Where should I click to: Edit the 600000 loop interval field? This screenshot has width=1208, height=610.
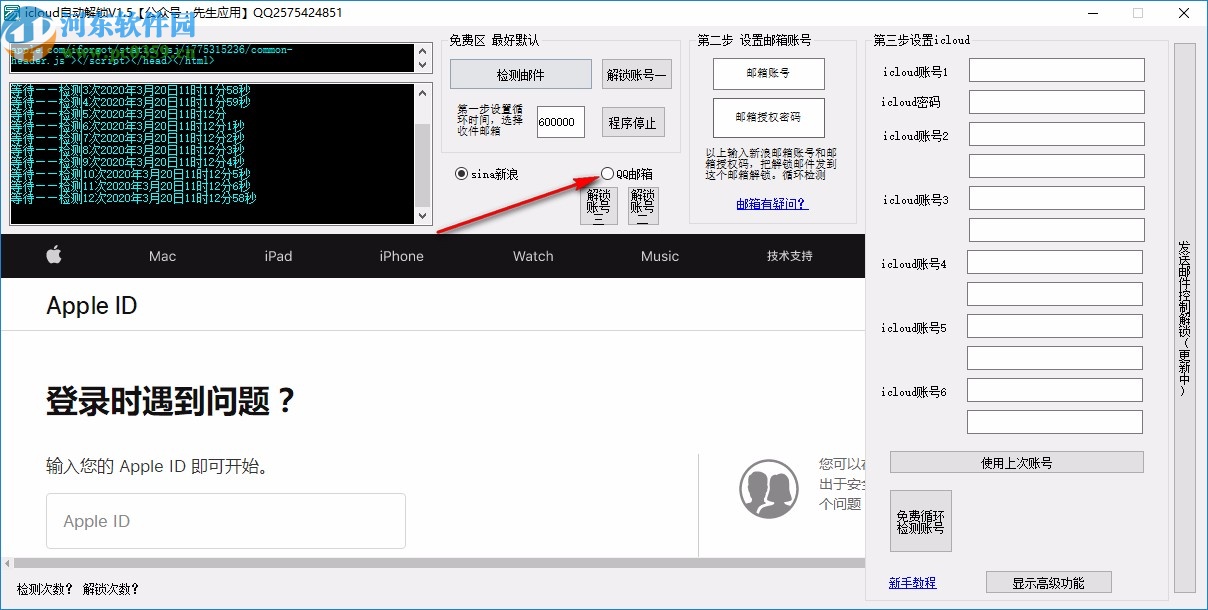click(559, 121)
